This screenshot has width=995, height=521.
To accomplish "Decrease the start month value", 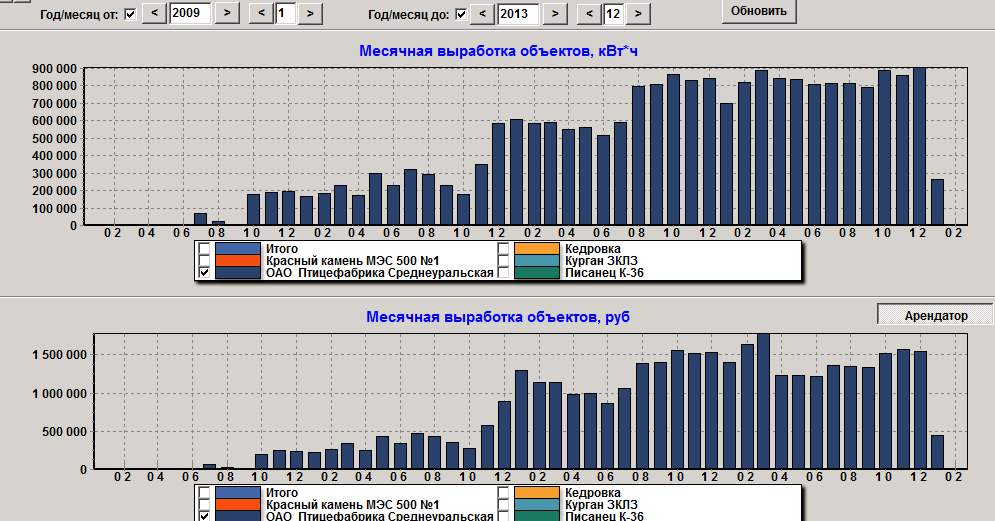I will click(261, 13).
